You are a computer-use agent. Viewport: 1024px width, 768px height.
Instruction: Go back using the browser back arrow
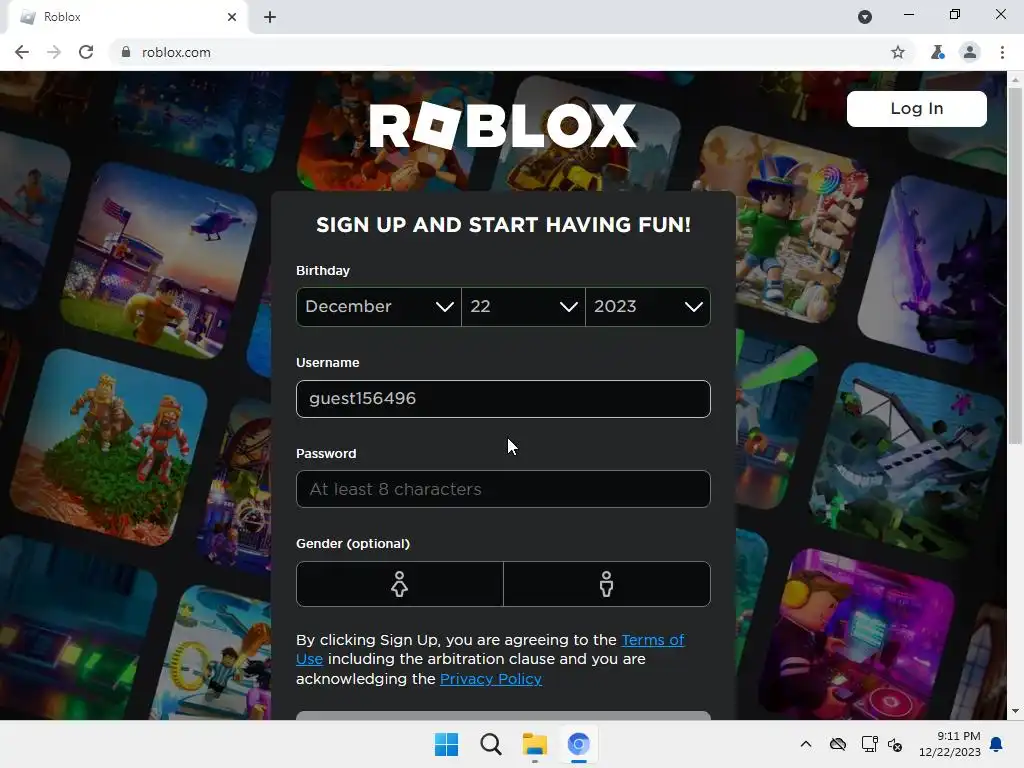pyautogui.click(x=22, y=52)
